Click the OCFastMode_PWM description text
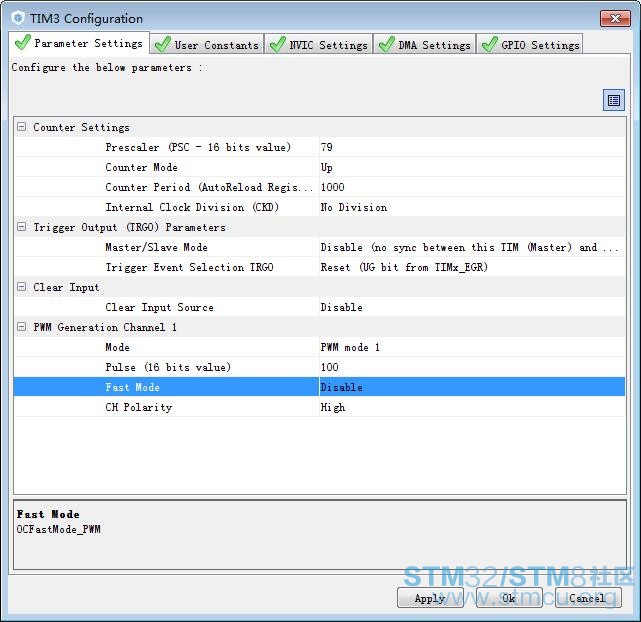Screen dimensions: 641x622 pos(58,529)
